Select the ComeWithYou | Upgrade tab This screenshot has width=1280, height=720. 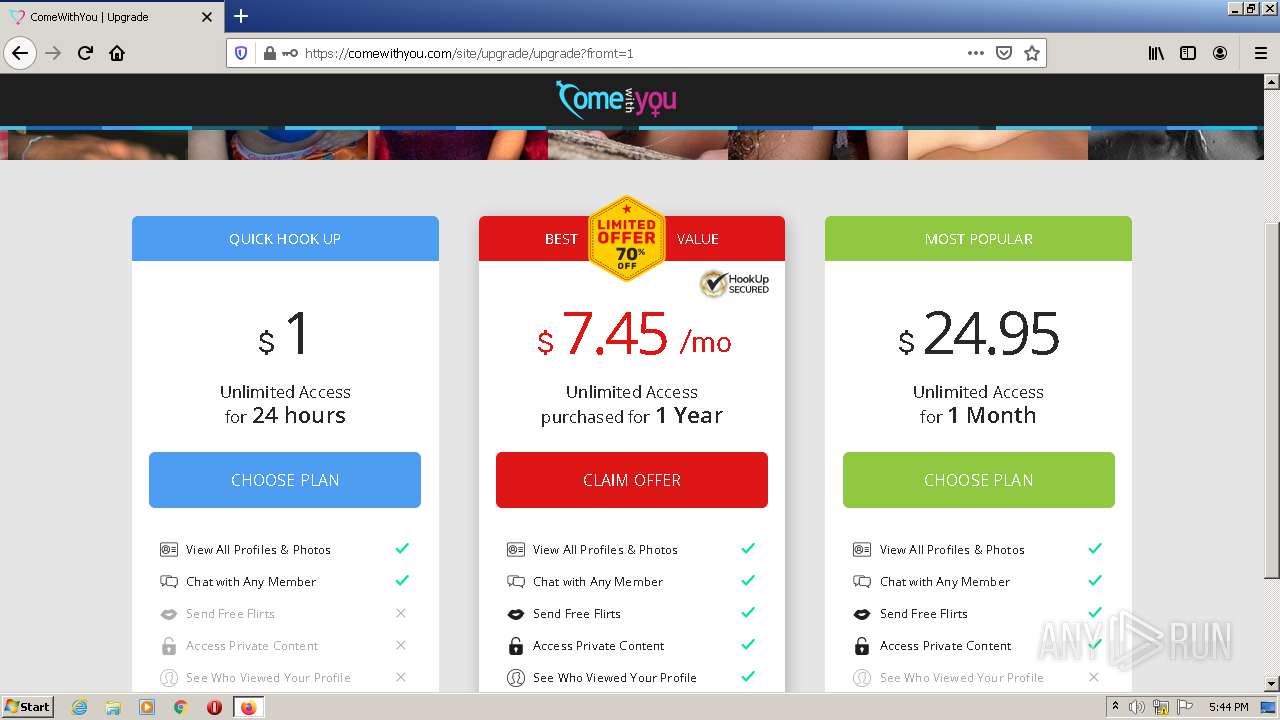(x=110, y=17)
